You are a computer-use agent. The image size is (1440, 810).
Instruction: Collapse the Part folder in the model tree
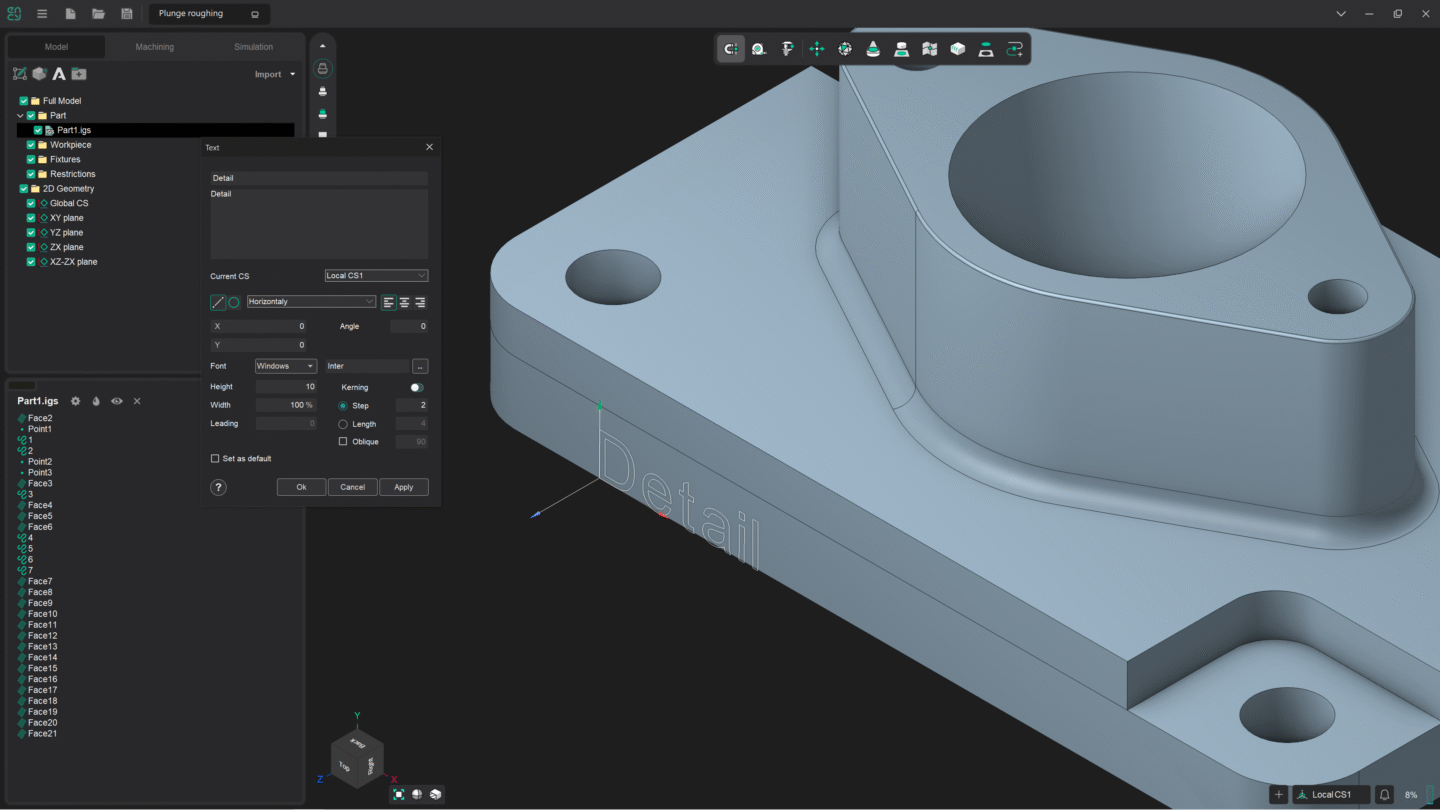pyautogui.click(x=19, y=115)
